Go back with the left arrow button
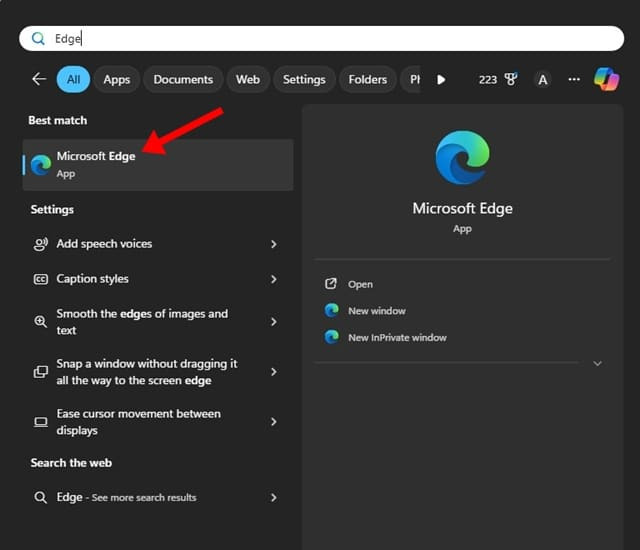 pyautogui.click(x=39, y=79)
